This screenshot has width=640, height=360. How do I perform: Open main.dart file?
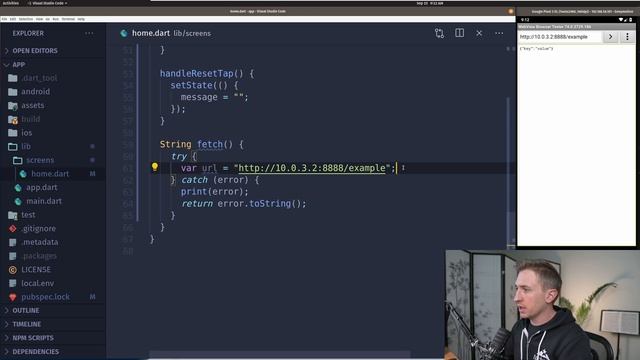pos(53,201)
